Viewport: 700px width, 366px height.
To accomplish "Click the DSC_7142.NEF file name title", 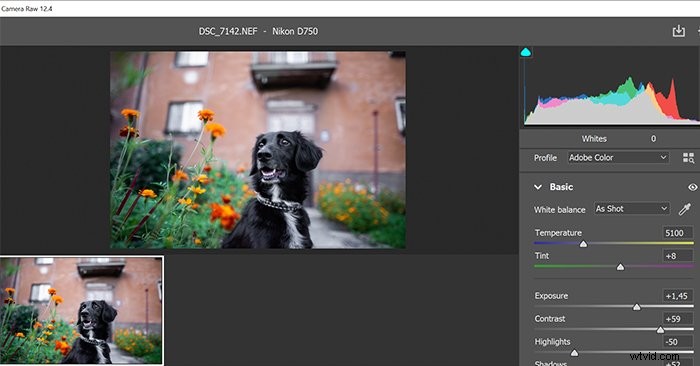I will (x=228, y=31).
